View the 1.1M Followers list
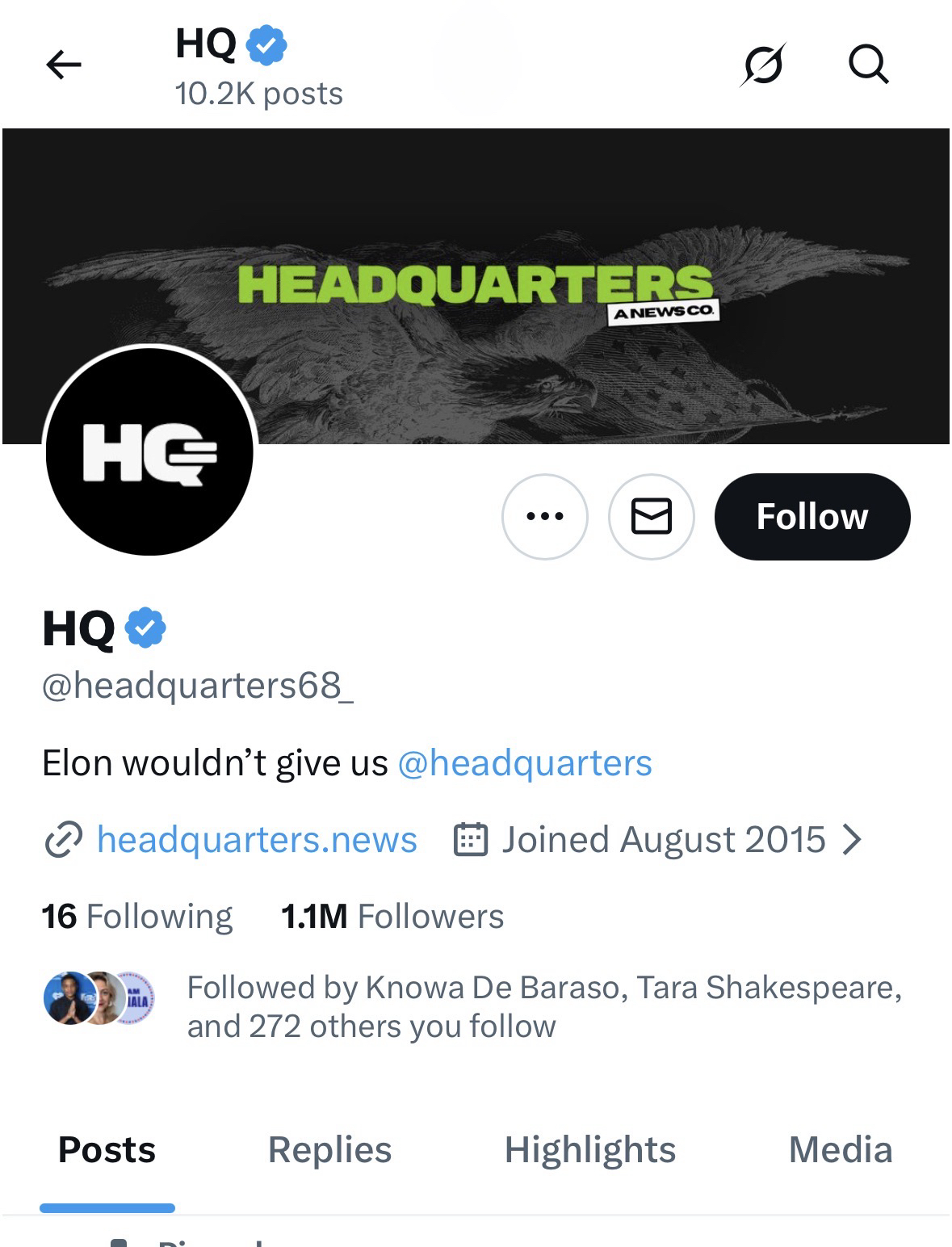952x1247 pixels. click(x=392, y=917)
